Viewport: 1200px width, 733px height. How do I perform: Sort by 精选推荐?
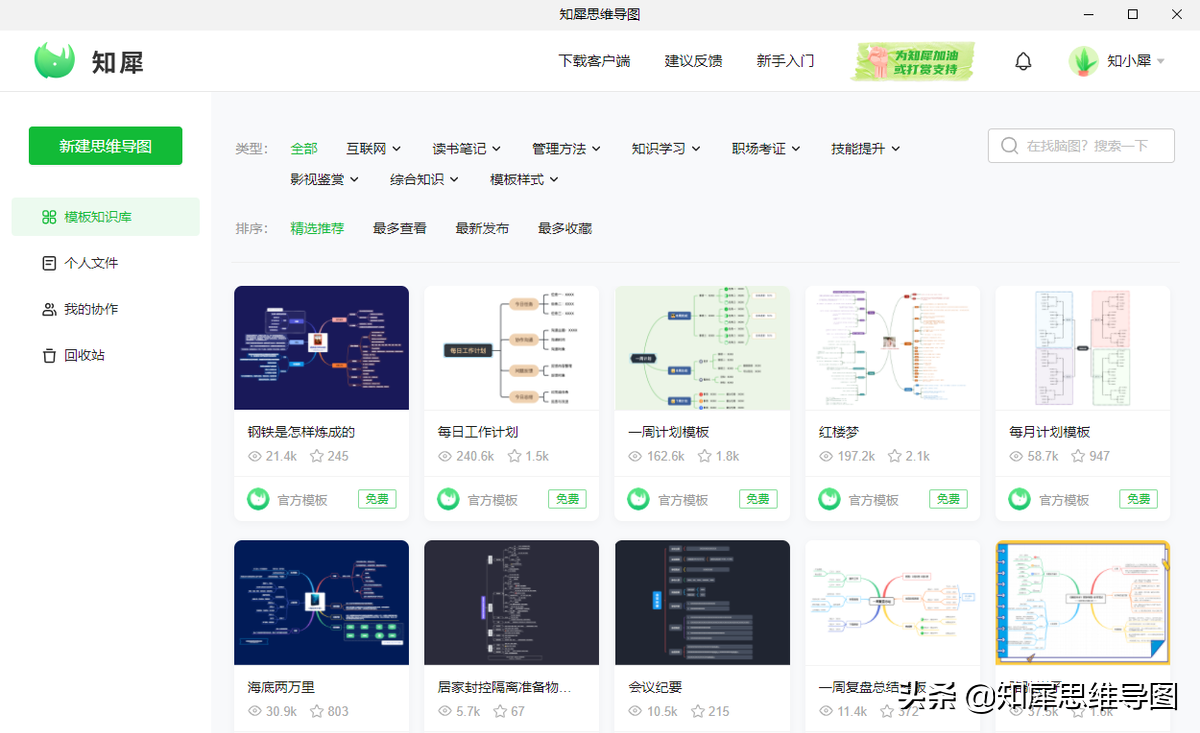point(317,228)
